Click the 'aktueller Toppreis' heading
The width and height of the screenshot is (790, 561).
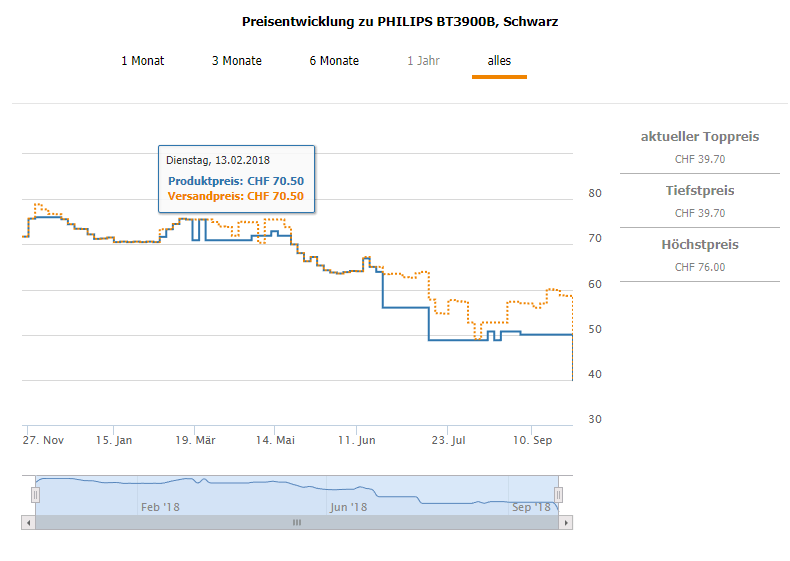tap(700, 137)
